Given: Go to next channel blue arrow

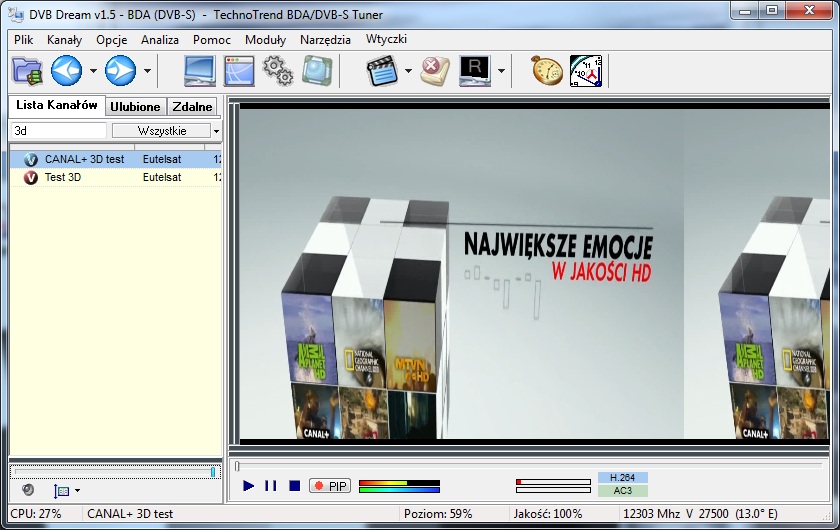Looking at the screenshot, I should pos(121,71).
